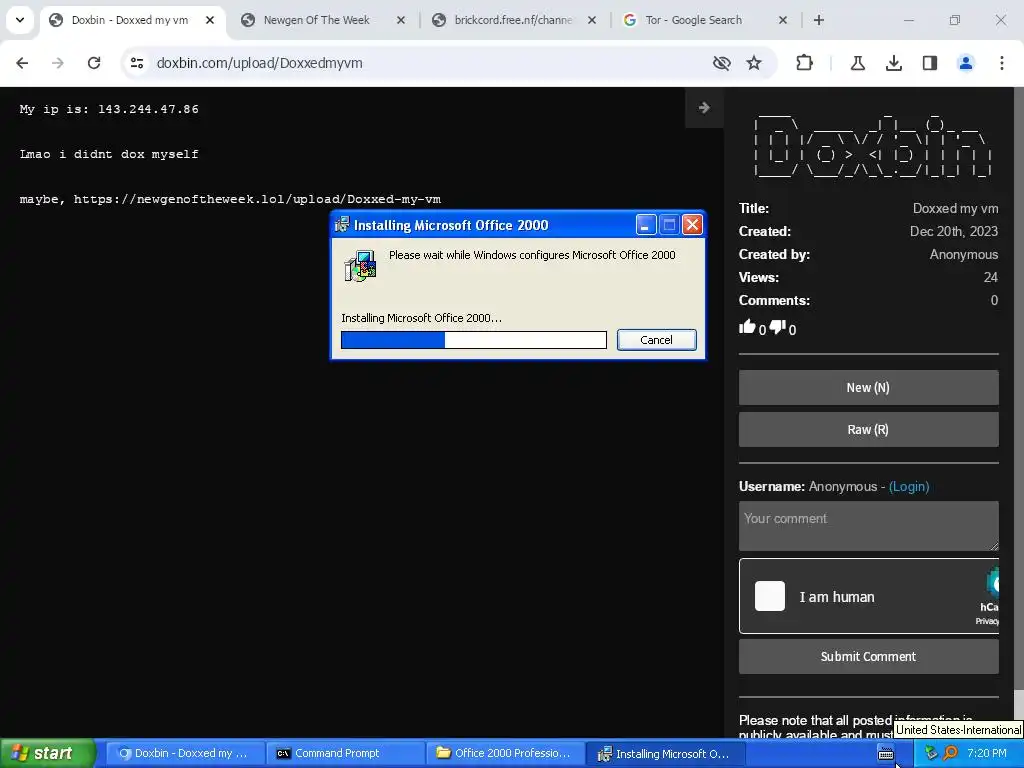Open the tab search dropdown chevron

click(20, 20)
